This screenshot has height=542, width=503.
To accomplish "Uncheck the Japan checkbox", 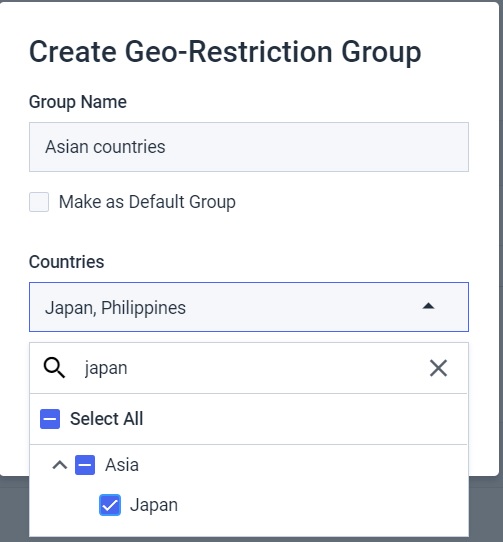I will pyautogui.click(x=110, y=505).
